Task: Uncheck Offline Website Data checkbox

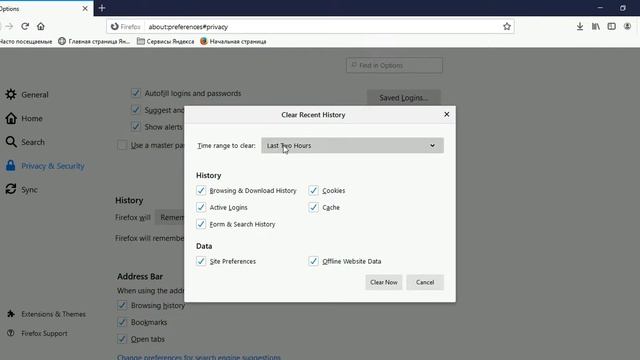Action: click(x=313, y=261)
